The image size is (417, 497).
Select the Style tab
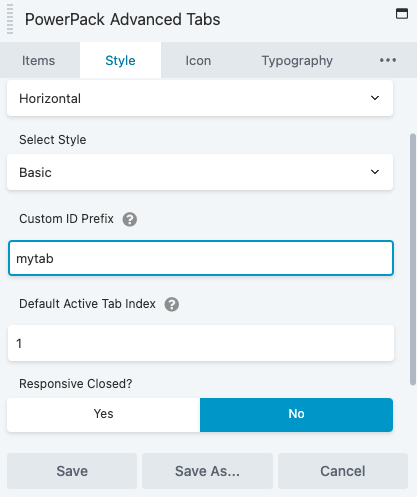120,61
